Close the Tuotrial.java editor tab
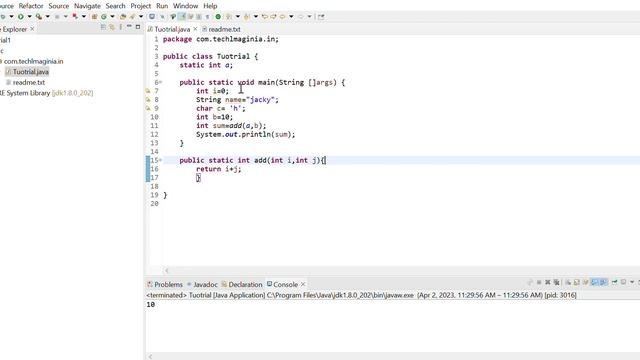Viewport: 640px width, 360px height. coord(195,29)
